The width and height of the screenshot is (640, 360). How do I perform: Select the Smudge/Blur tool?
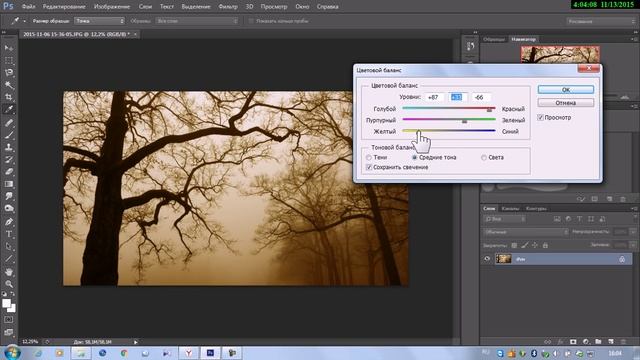pyautogui.click(x=9, y=196)
